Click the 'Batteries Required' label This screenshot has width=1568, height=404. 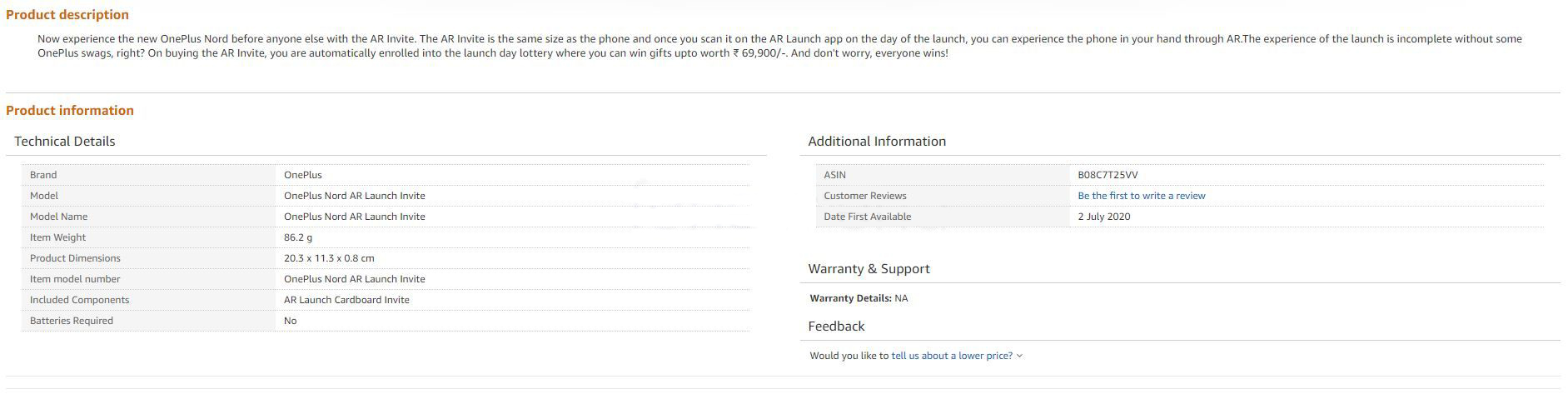[x=72, y=321]
